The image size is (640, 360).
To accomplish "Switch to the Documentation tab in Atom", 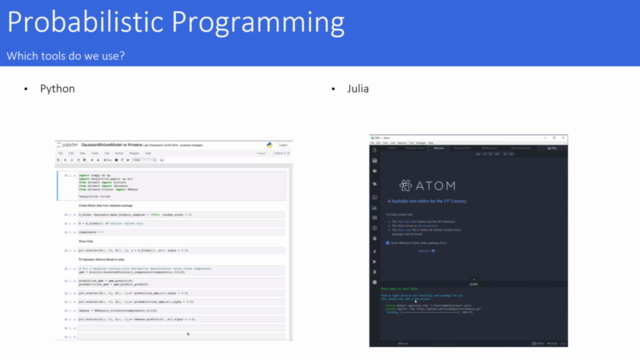I will tap(521, 148).
